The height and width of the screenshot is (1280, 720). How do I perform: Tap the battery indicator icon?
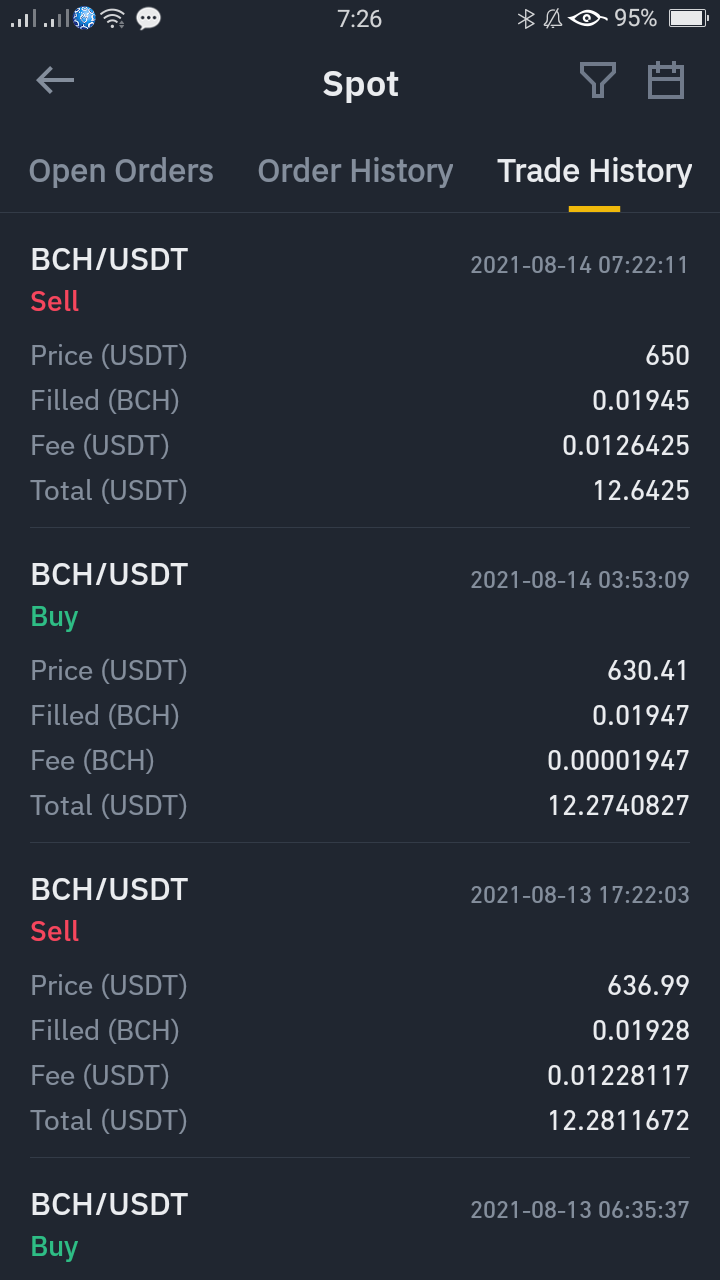[688, 18]
